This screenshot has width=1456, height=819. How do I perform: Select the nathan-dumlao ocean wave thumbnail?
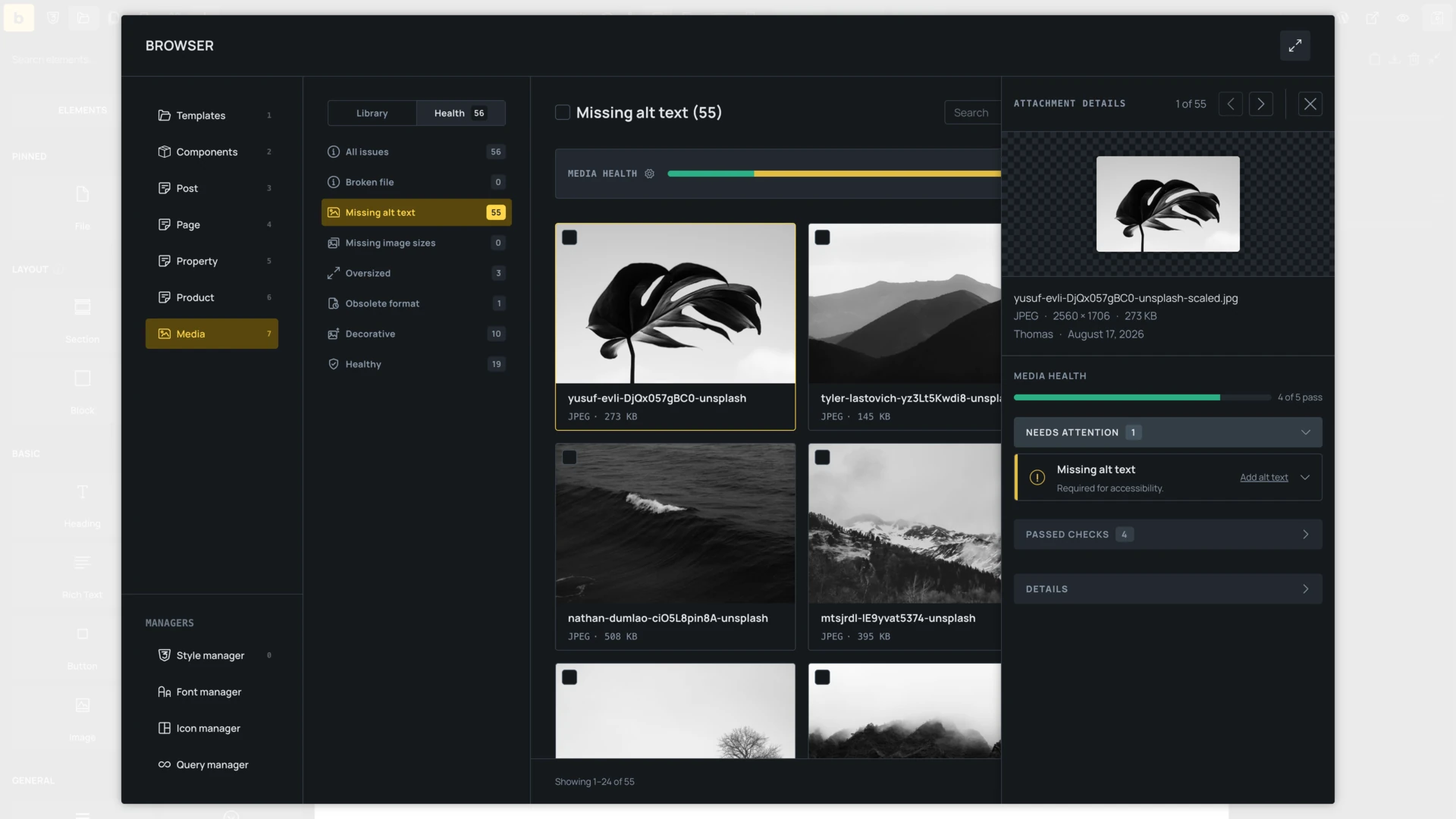coord(675,523)
